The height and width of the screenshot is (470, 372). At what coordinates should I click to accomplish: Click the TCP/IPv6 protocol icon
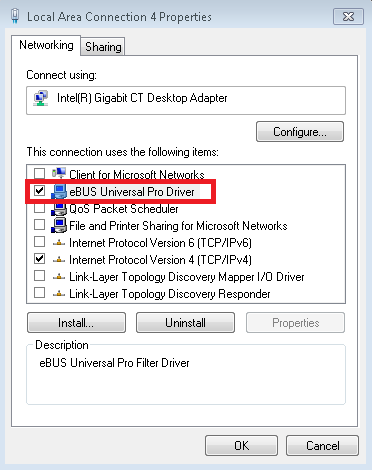pos(59,243)
